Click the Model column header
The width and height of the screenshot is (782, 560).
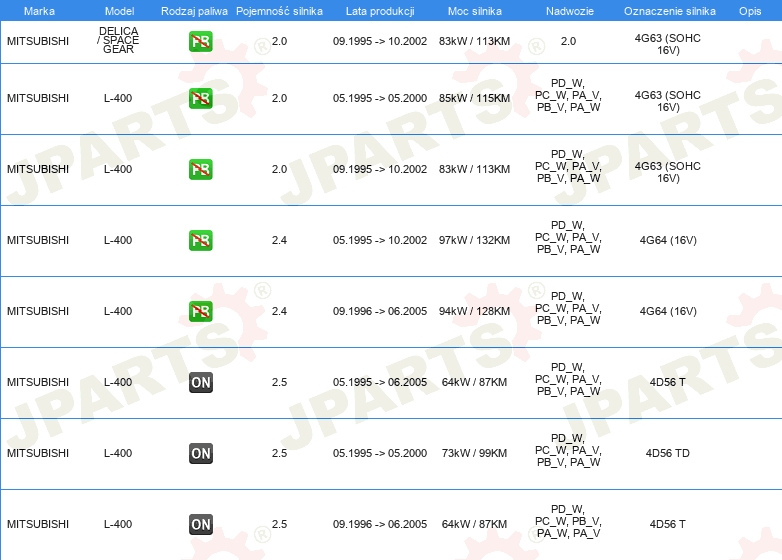pos(119,11)
